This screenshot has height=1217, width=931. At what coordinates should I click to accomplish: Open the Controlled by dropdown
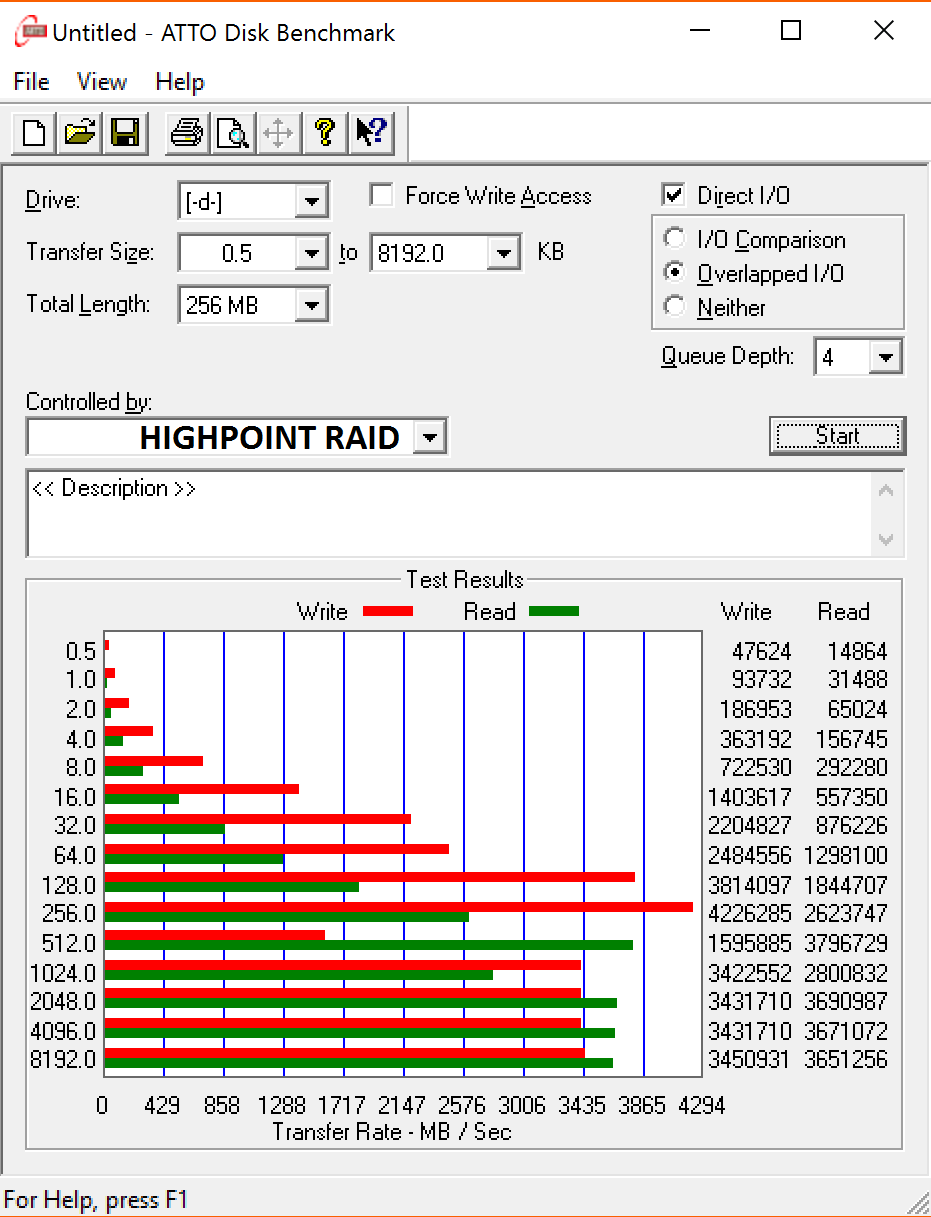(x=430, y=437)
